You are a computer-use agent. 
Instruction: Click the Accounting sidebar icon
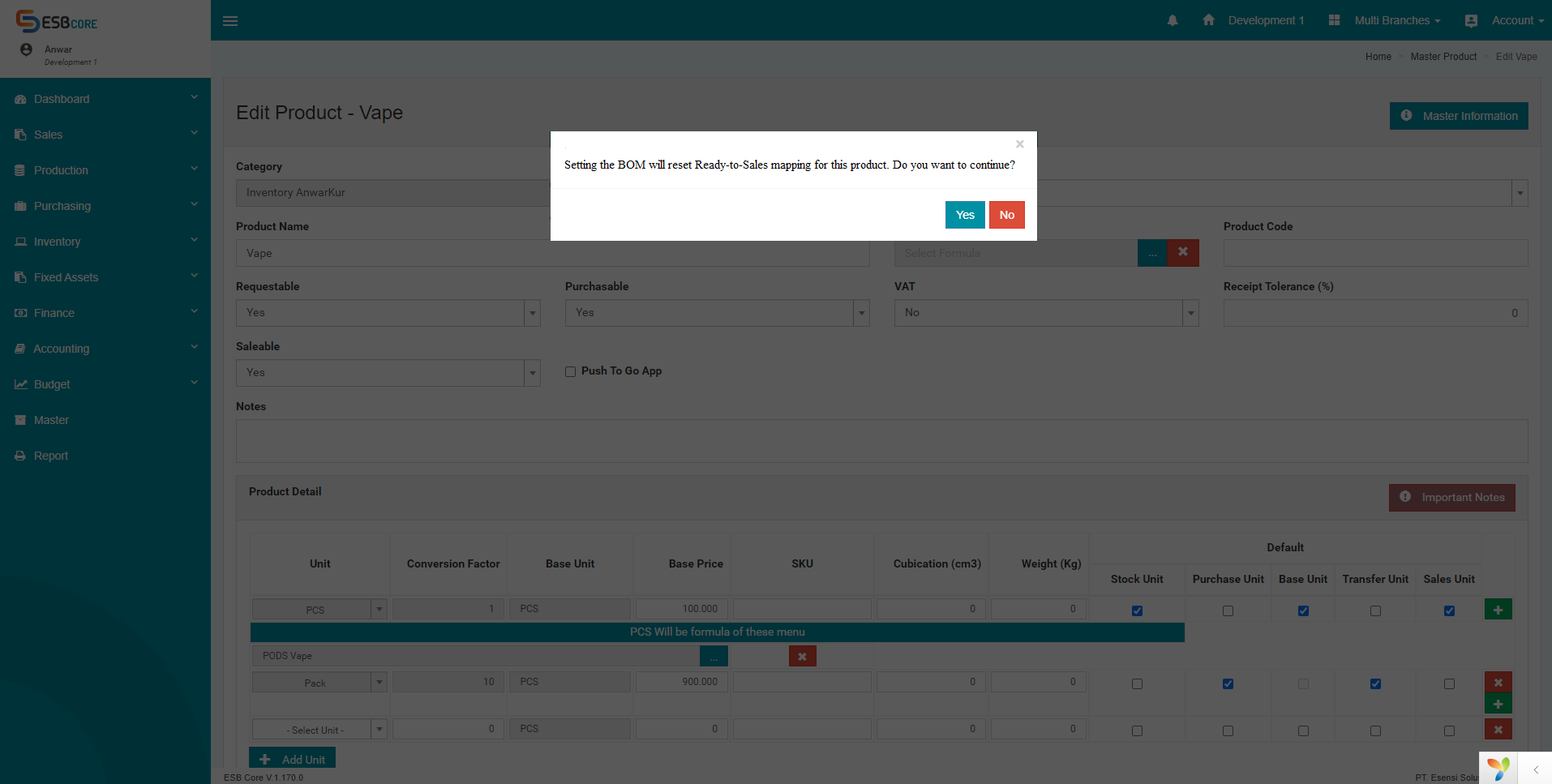20,349
